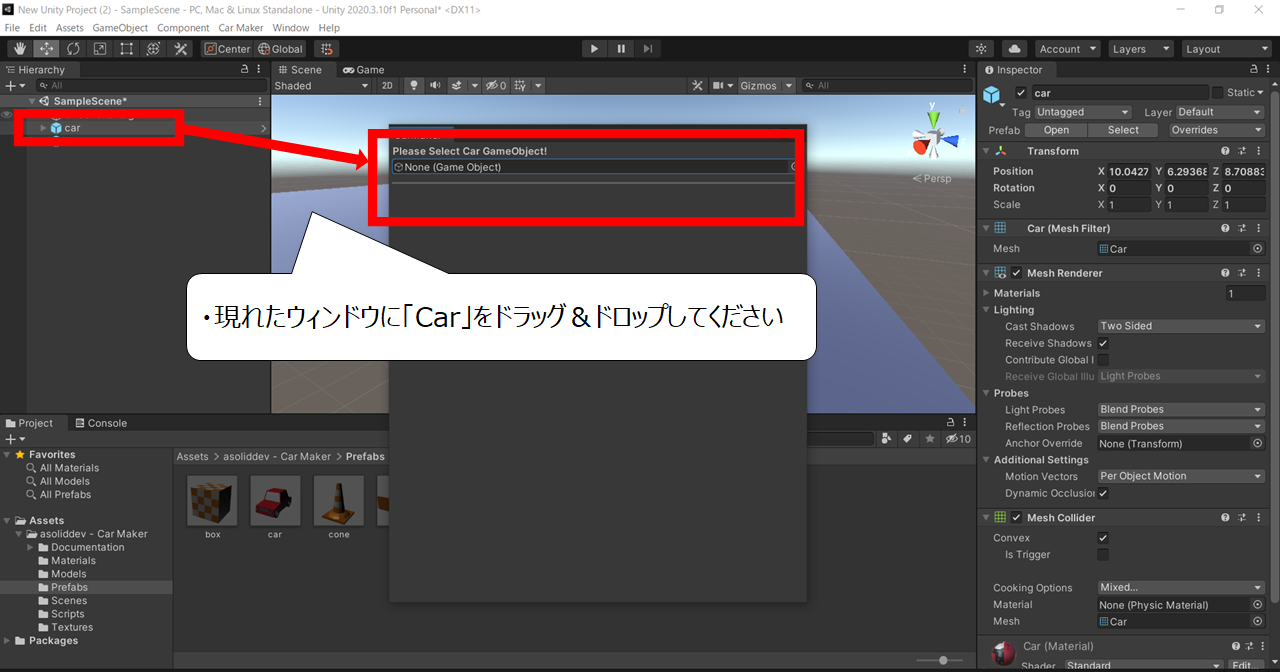Uncheck Convex on Mesh Collider
The image size is (1280, 672).
coord(1103,538)
